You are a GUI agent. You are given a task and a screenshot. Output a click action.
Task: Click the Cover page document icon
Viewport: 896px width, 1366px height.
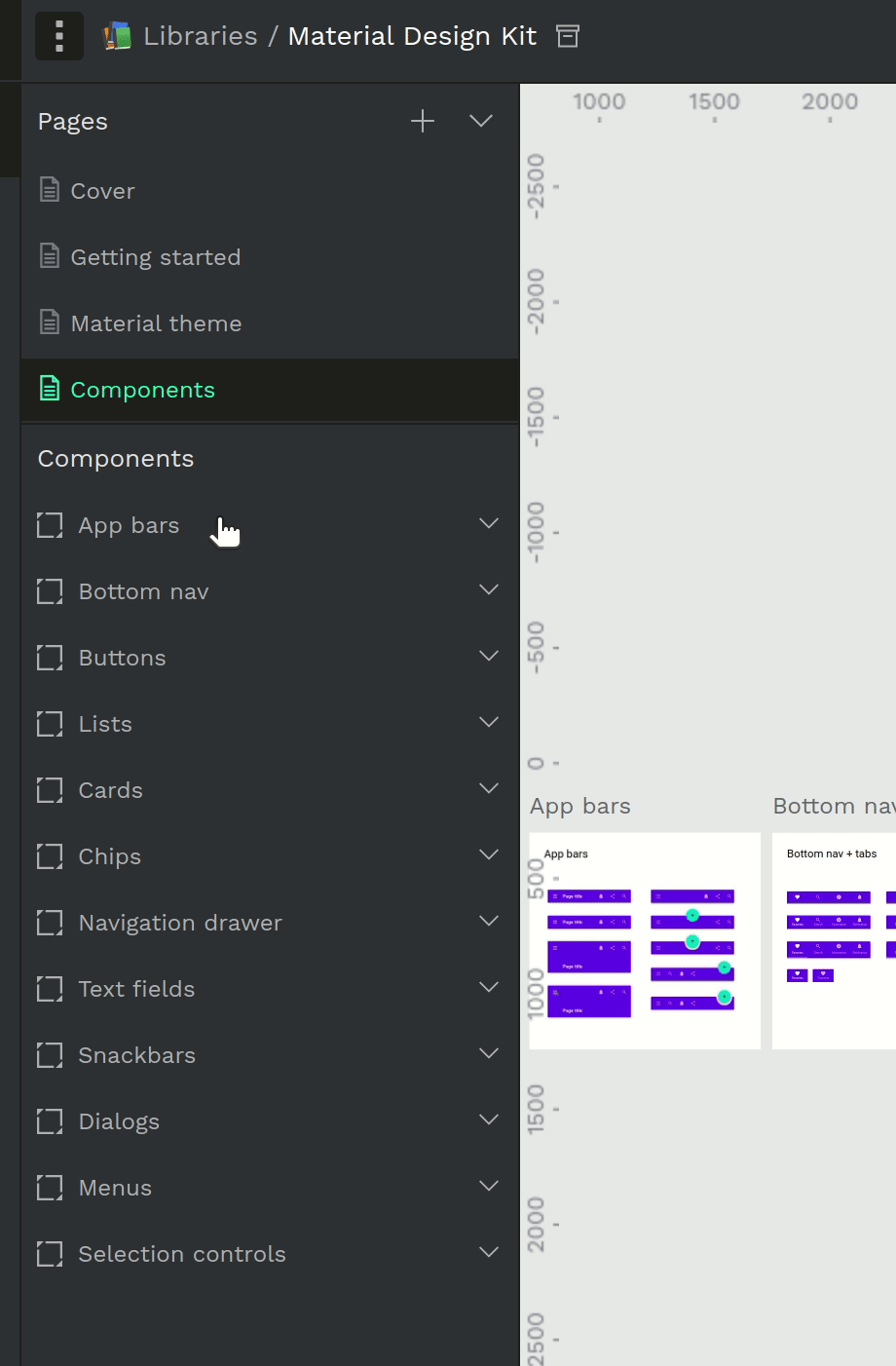[50, 190]
